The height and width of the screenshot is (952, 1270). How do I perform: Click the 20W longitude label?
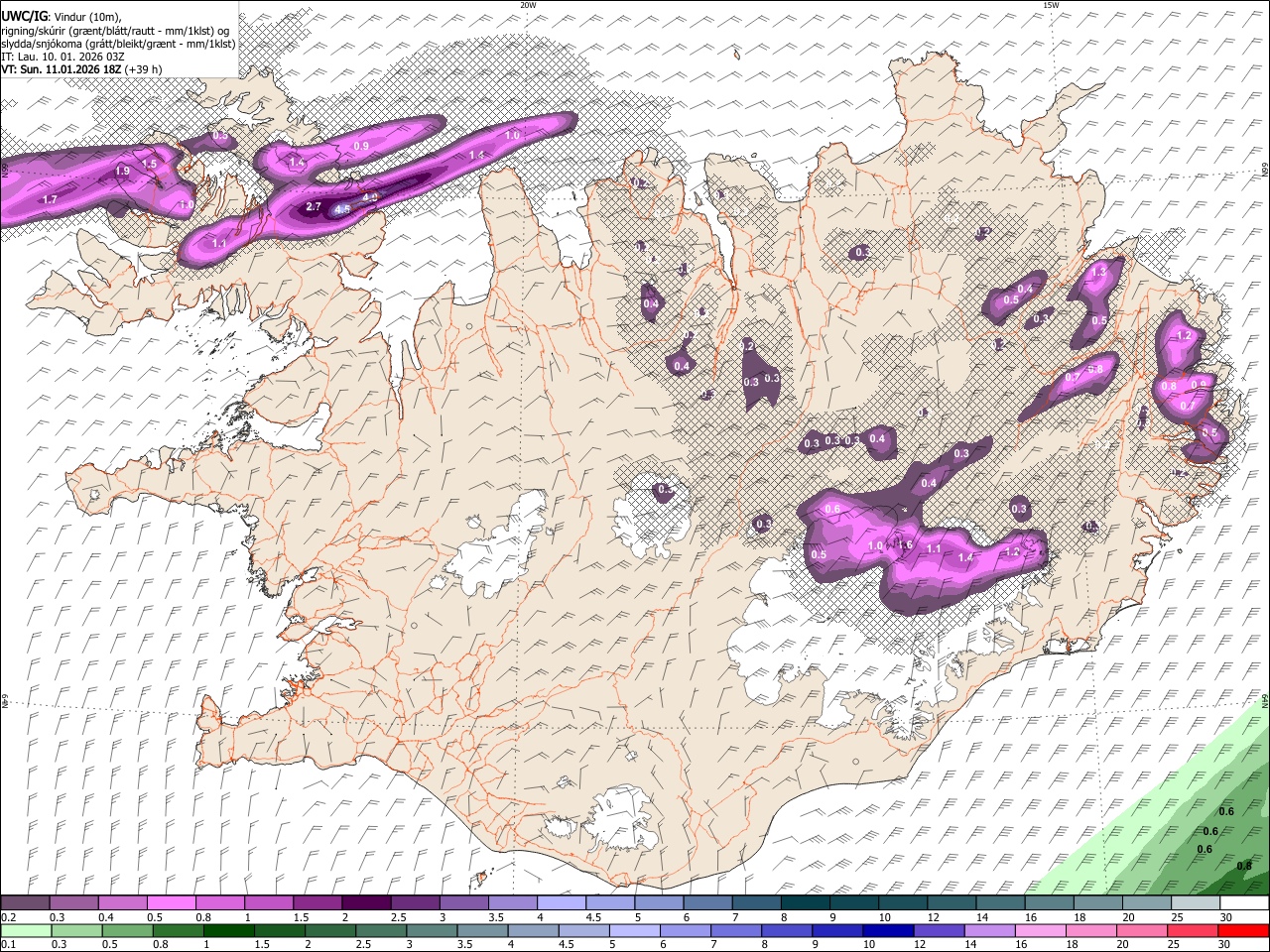pos(528,5)
